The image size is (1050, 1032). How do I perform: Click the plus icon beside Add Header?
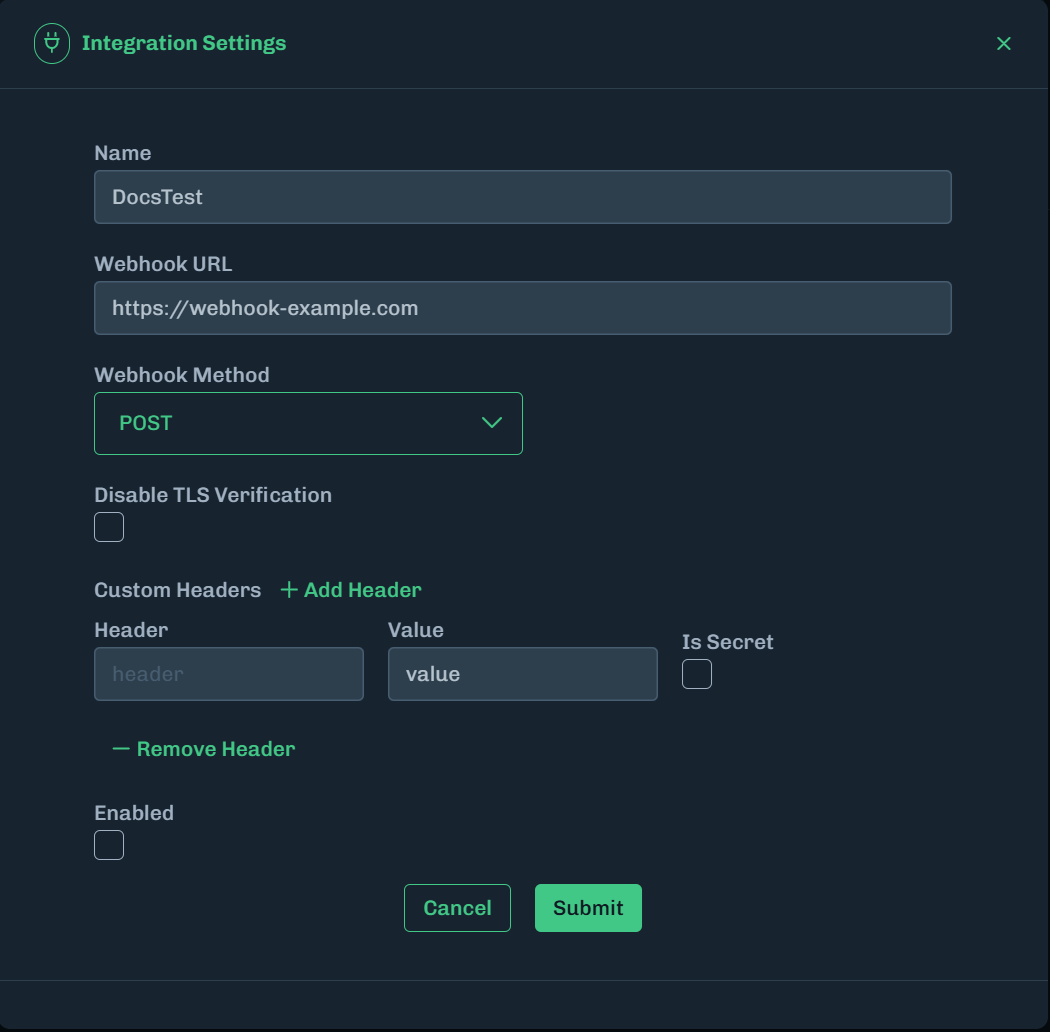(289, 590)
